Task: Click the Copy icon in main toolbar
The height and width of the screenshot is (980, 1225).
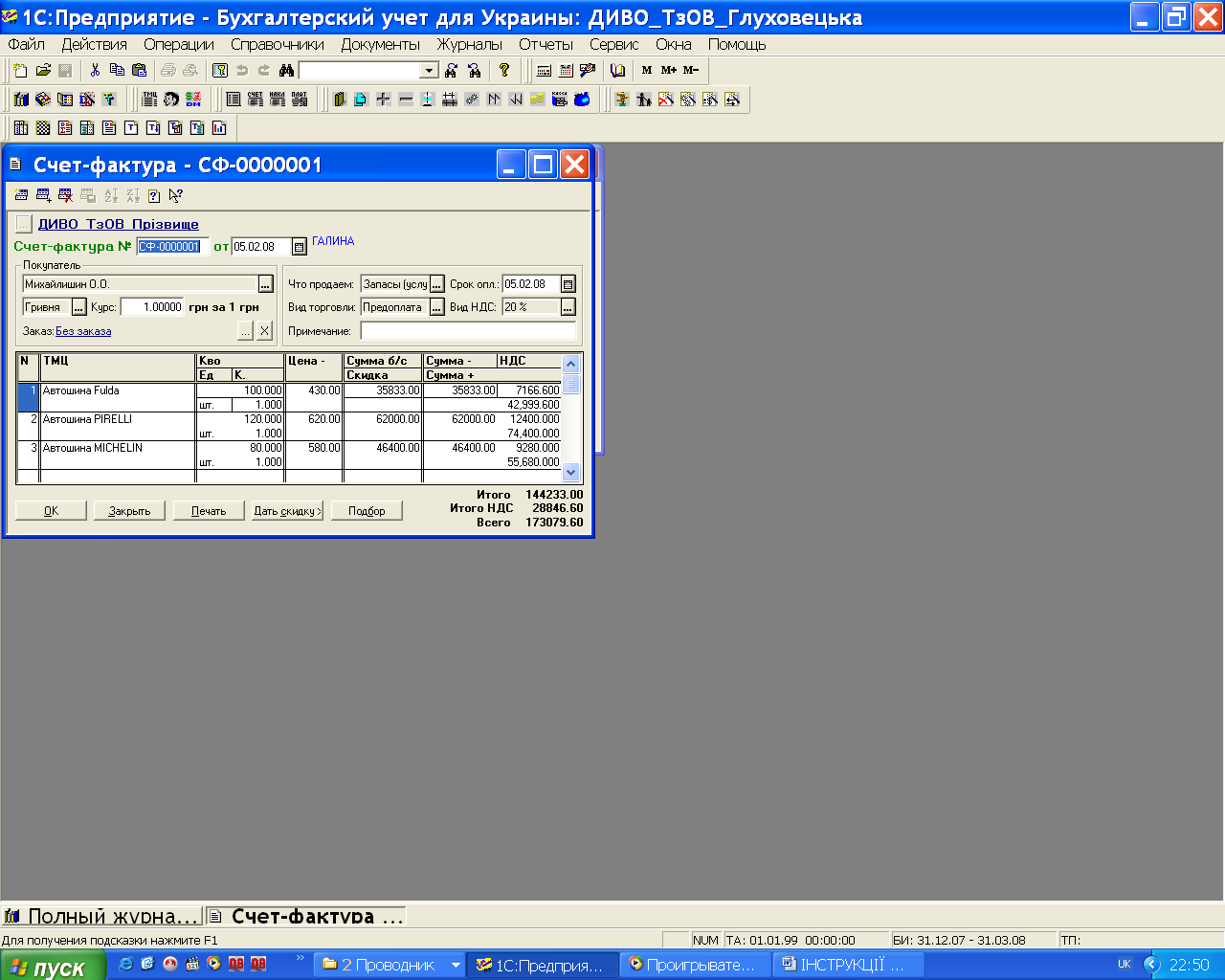Action: coord(117,70)
